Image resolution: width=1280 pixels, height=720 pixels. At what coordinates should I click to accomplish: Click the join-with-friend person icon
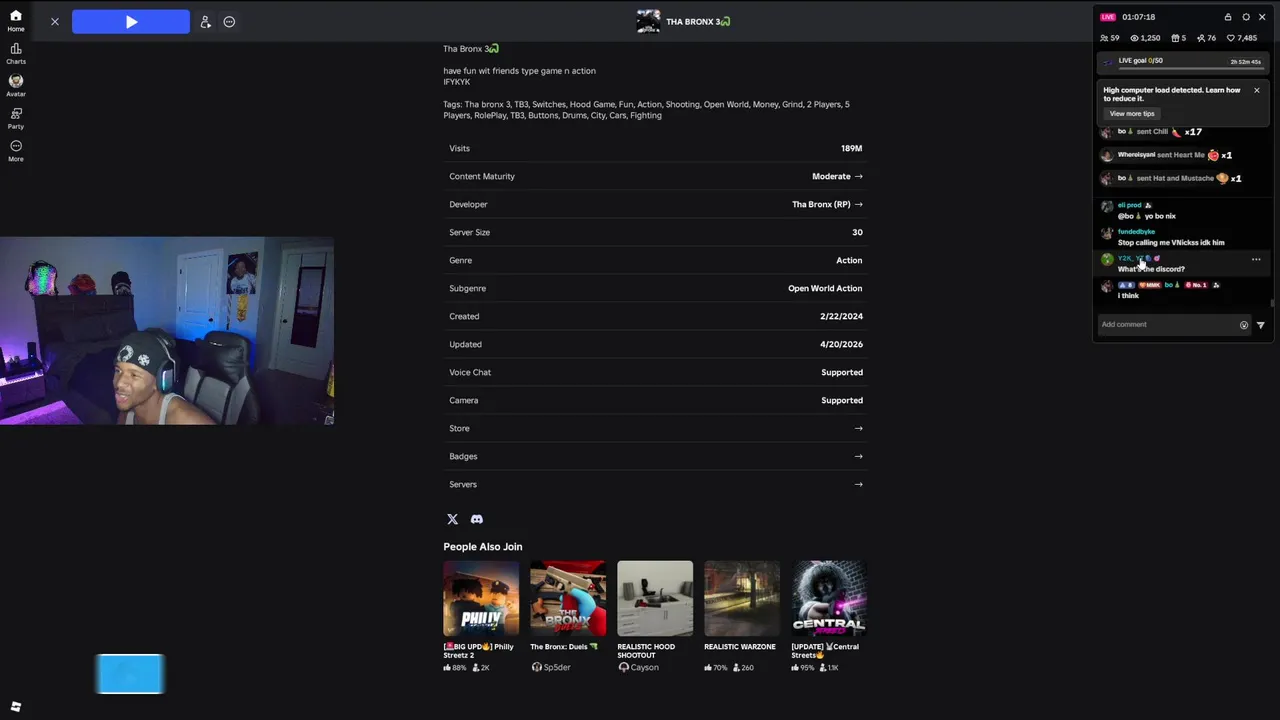205,22
